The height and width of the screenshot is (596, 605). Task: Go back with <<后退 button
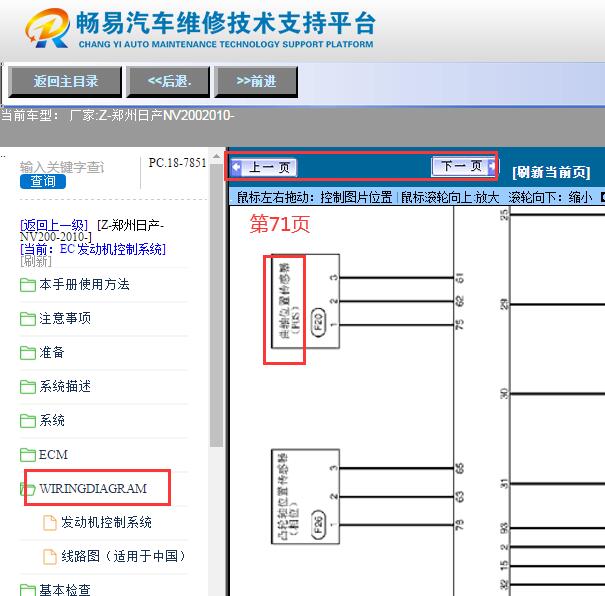tap(169, 81)
